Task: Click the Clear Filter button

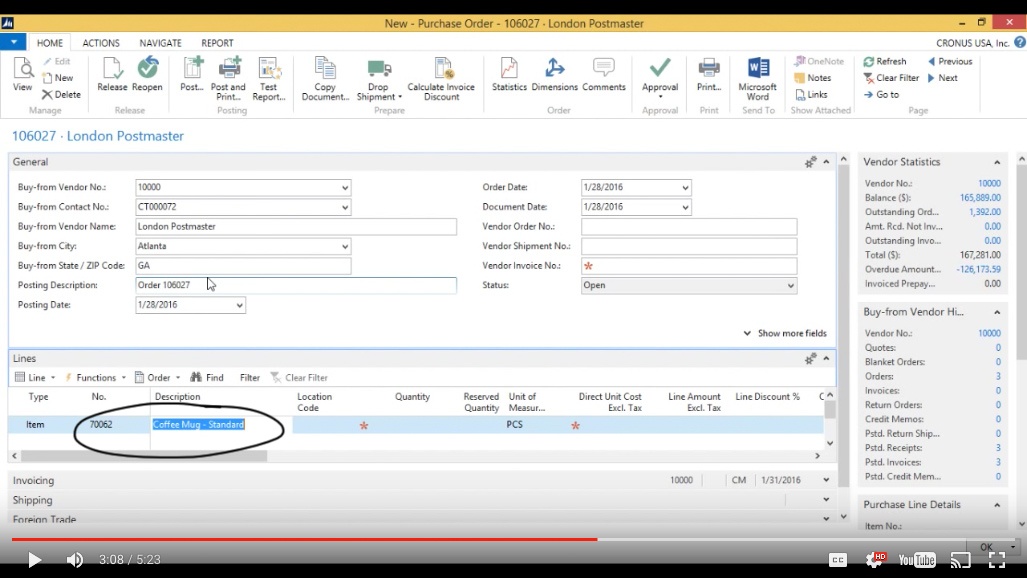Action: (x=891, y=78)
